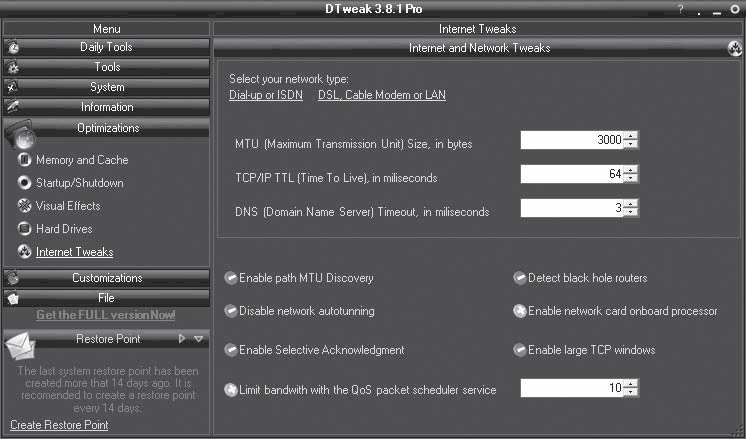
Task: Click the Optimizations globe icon
Action: (21, 135)
